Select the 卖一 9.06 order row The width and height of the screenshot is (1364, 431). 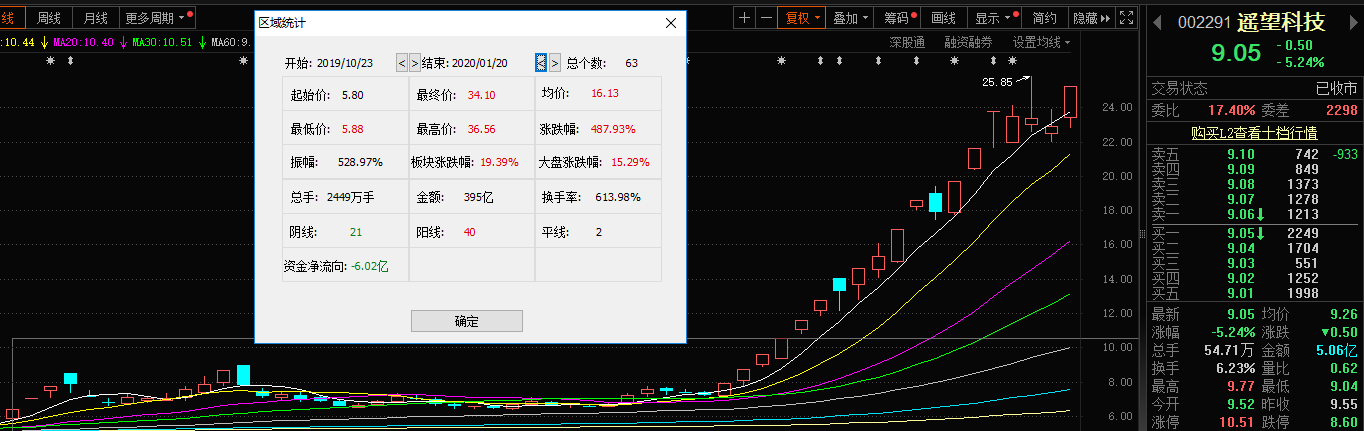(x=1253, y=214)
